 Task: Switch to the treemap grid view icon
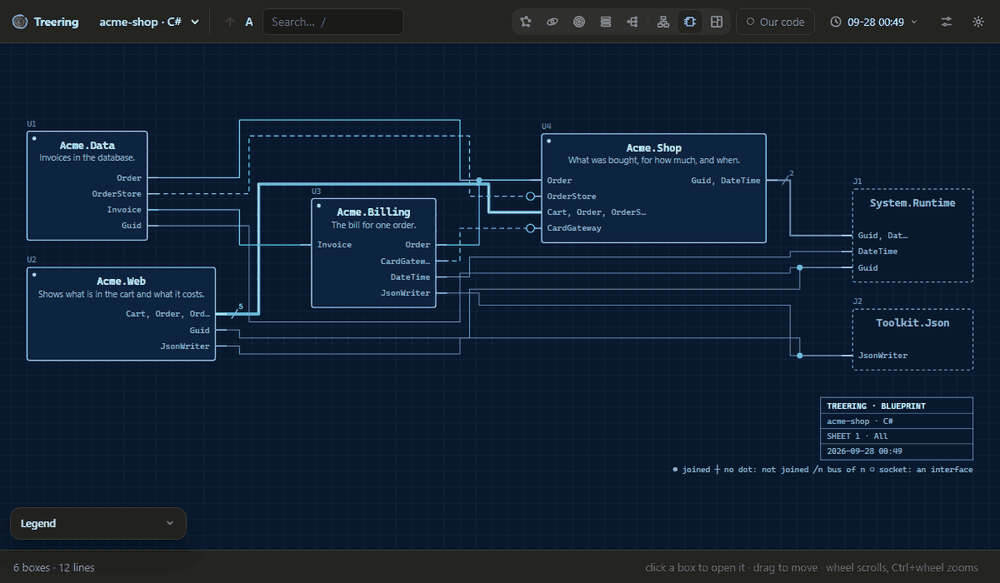pyautogui.click(x=717, y=22)
